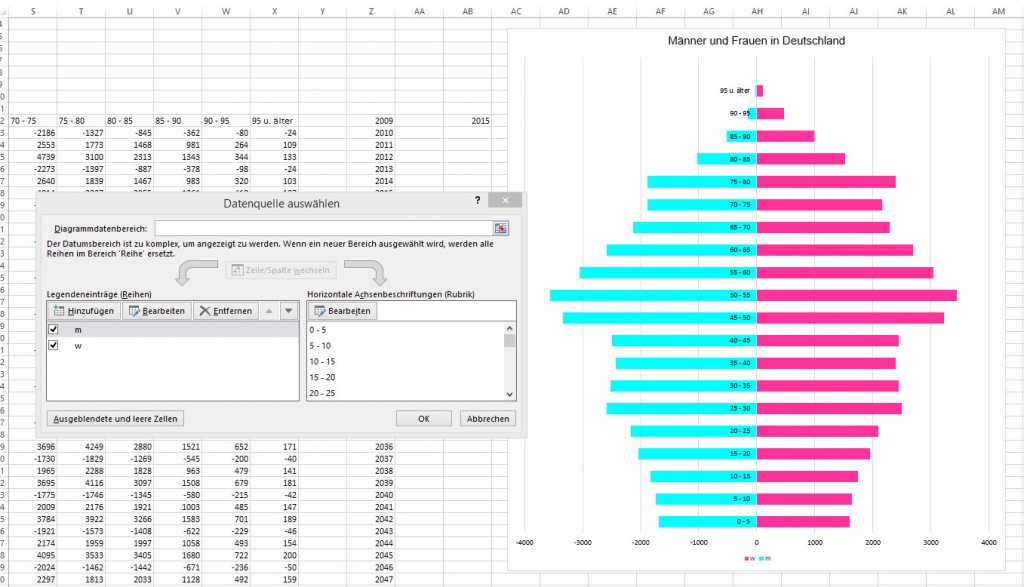The image size is (1024, 587).
Task: Click cell with value 4739
Action: tap(33, 157)
